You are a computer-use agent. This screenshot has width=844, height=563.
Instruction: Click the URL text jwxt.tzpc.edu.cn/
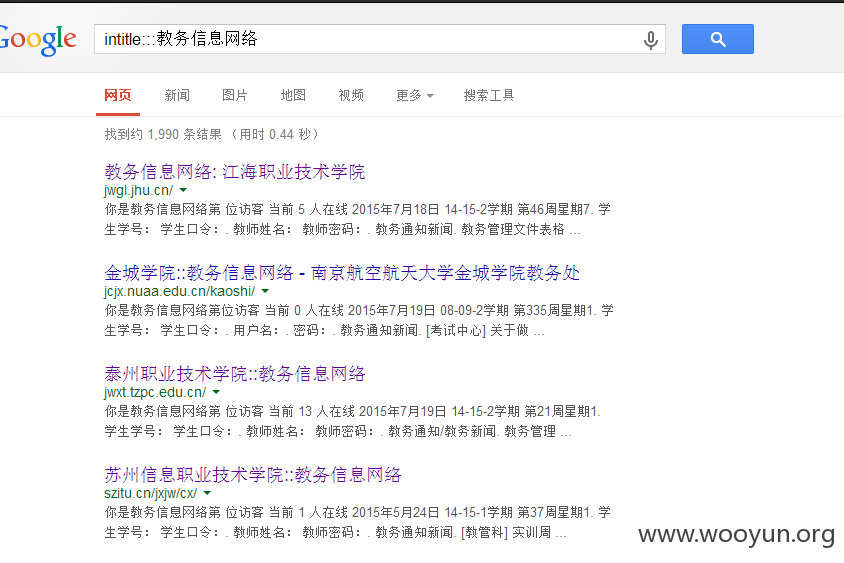click(x=155, y=392)
